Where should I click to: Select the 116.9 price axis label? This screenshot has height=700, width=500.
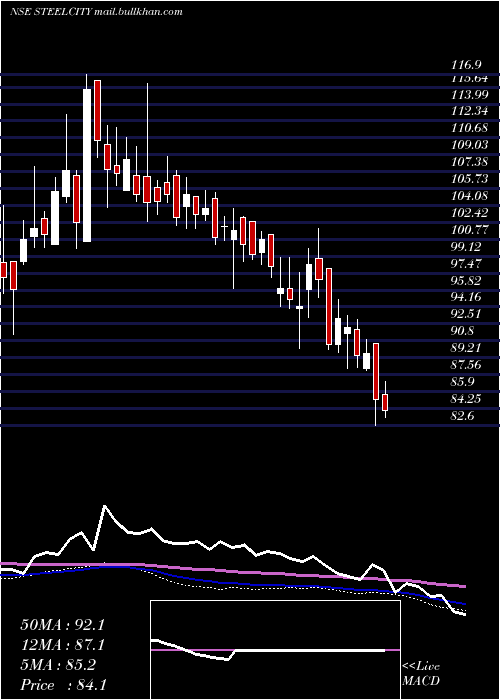pos(466,65)
